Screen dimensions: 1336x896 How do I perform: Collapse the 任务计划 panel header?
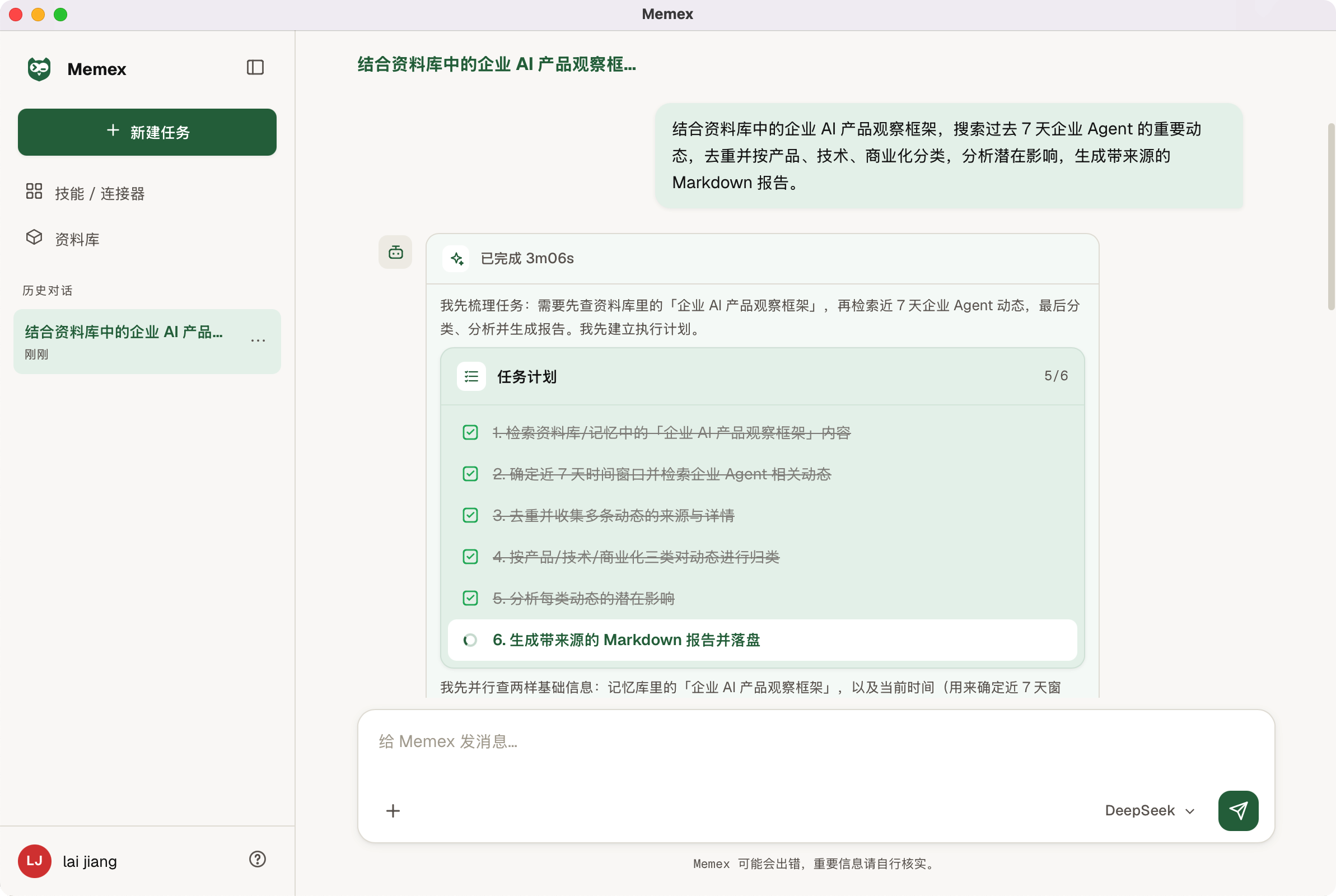tap(762, 376)
